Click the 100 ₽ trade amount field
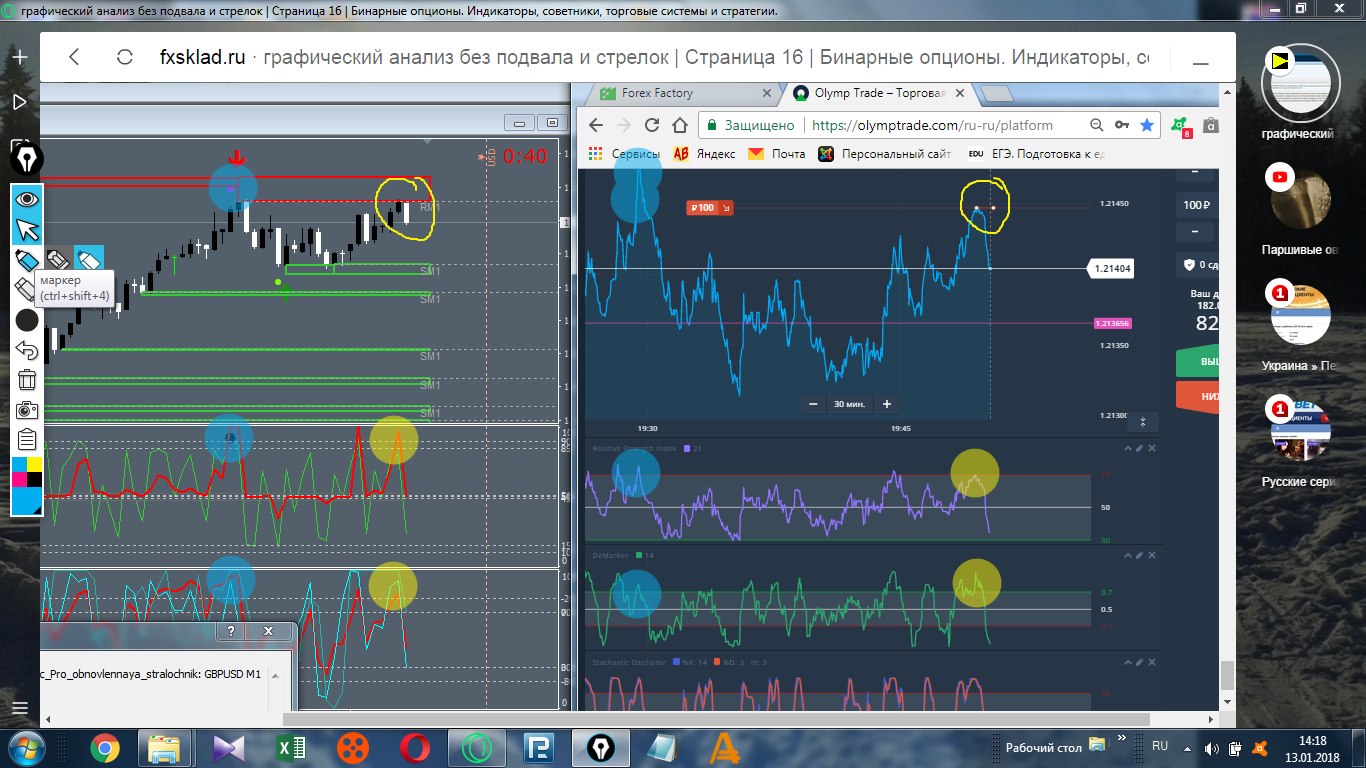Image resolution: width=1366 pixels, height=768 pixels. 1196,205
